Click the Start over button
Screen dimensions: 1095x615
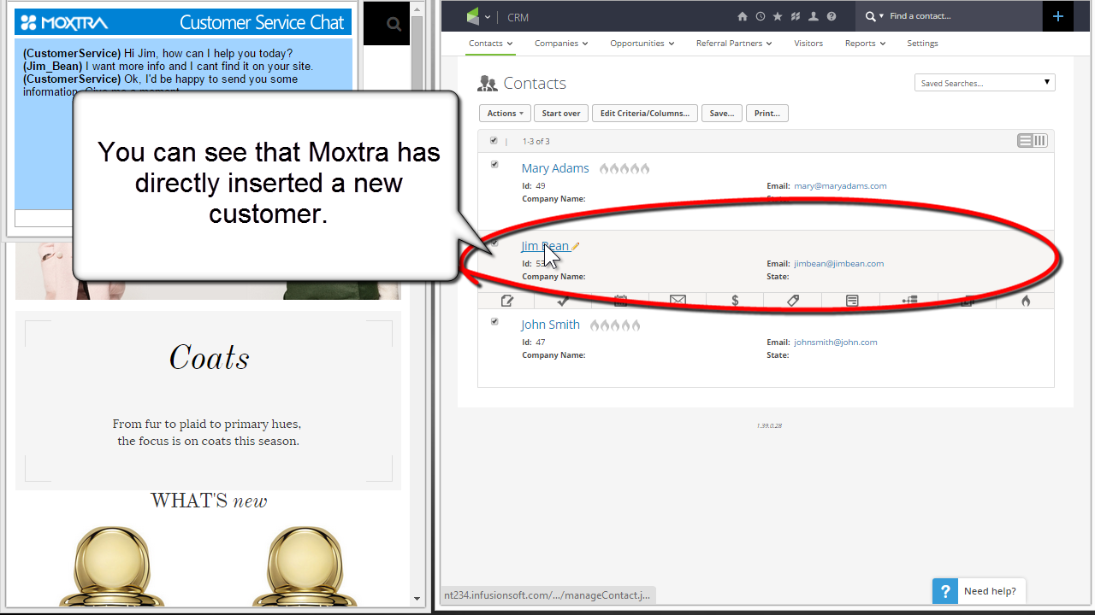(x=561, y=113)
